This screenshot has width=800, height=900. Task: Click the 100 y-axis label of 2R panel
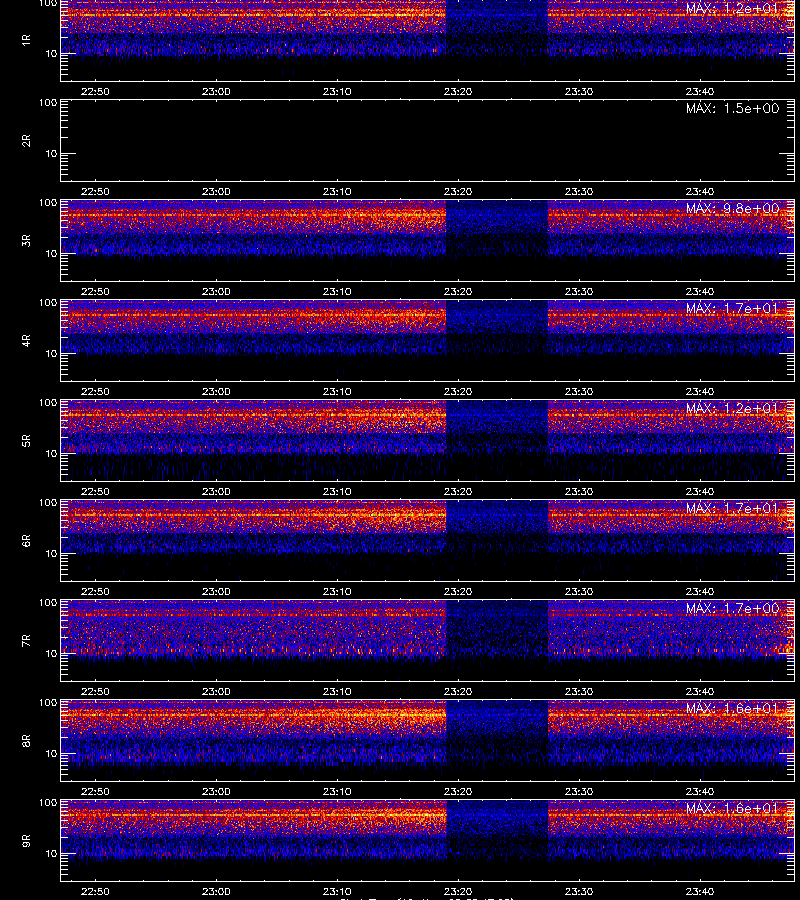[48, 103]
